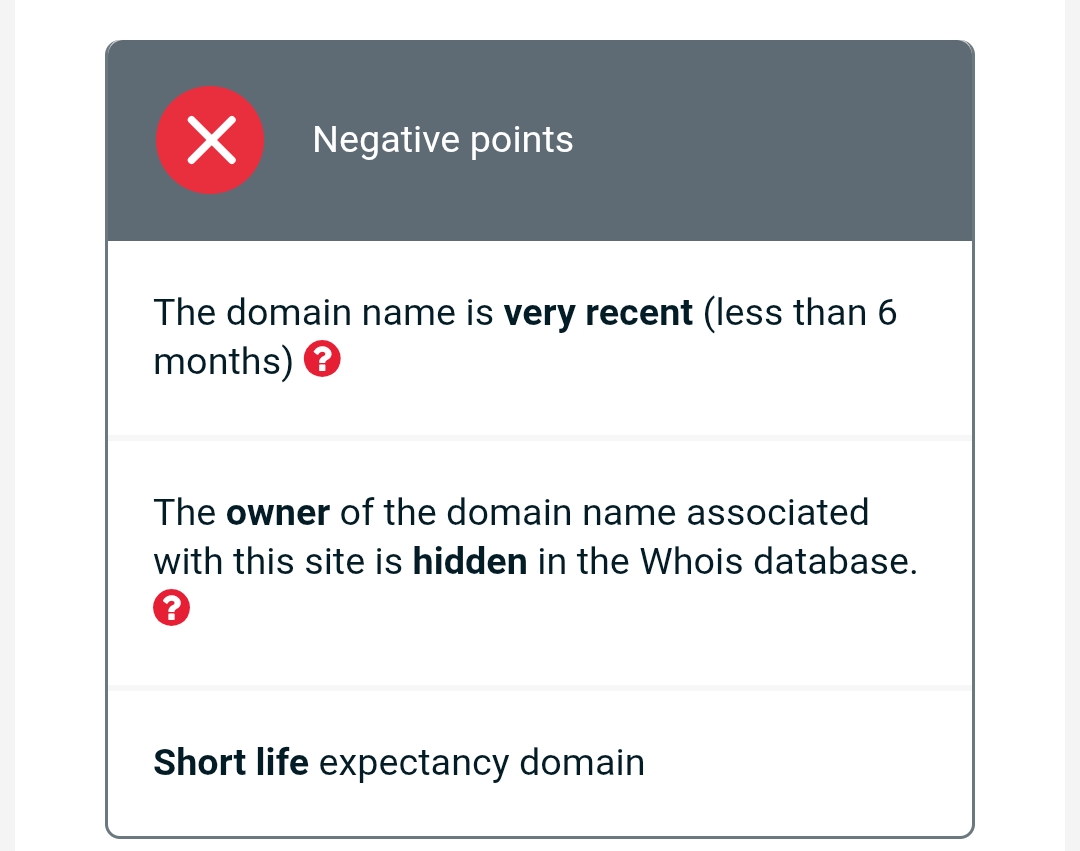Image resolution: width=1080 pixels, height=851 pixels.
Task: Open help icon beside very recent domain
Action: (x=322, y=359)
